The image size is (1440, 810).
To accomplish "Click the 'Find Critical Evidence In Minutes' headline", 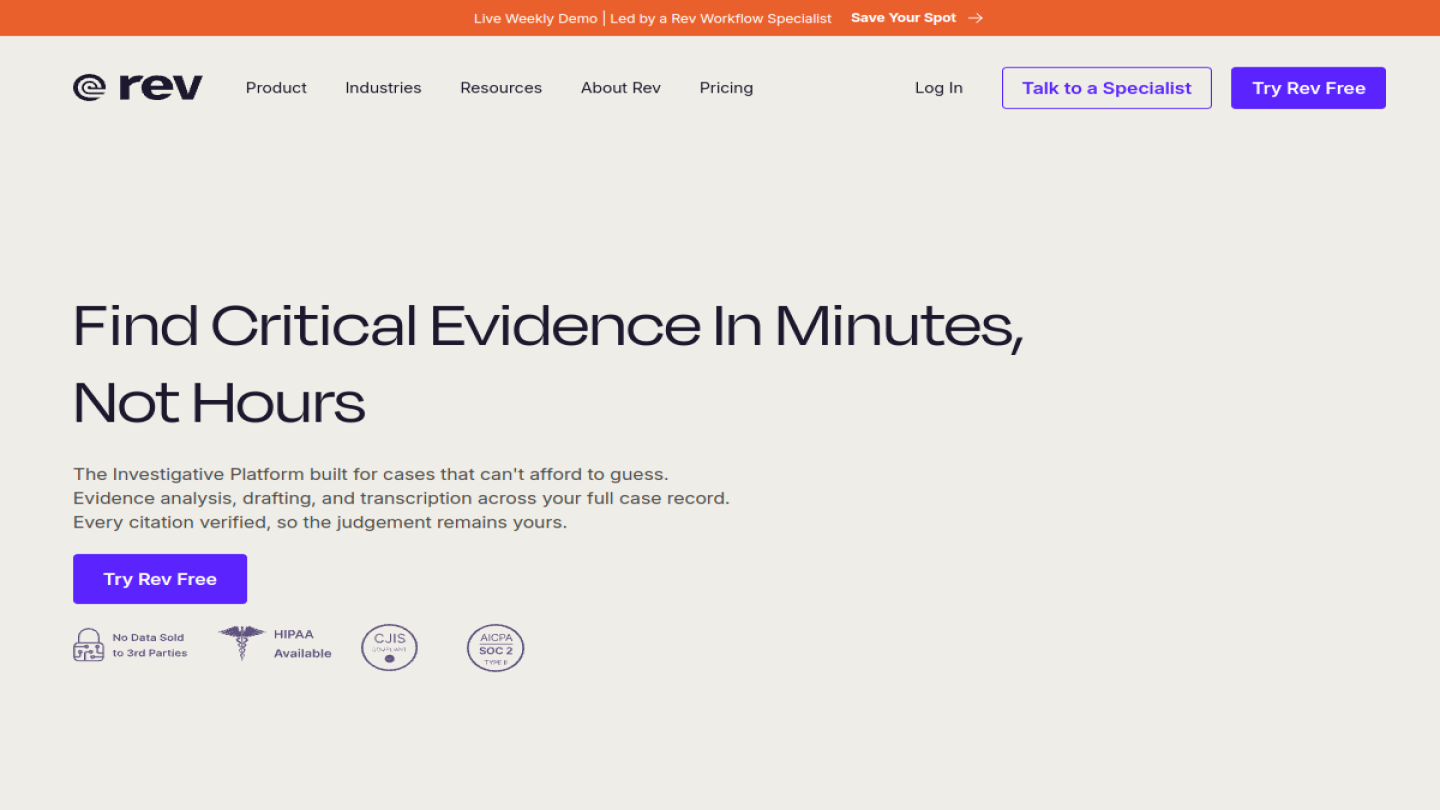I will coord(548,365).
